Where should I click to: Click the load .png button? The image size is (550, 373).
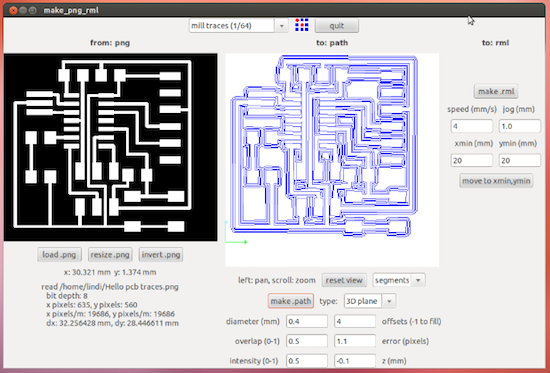pos(59,254)
